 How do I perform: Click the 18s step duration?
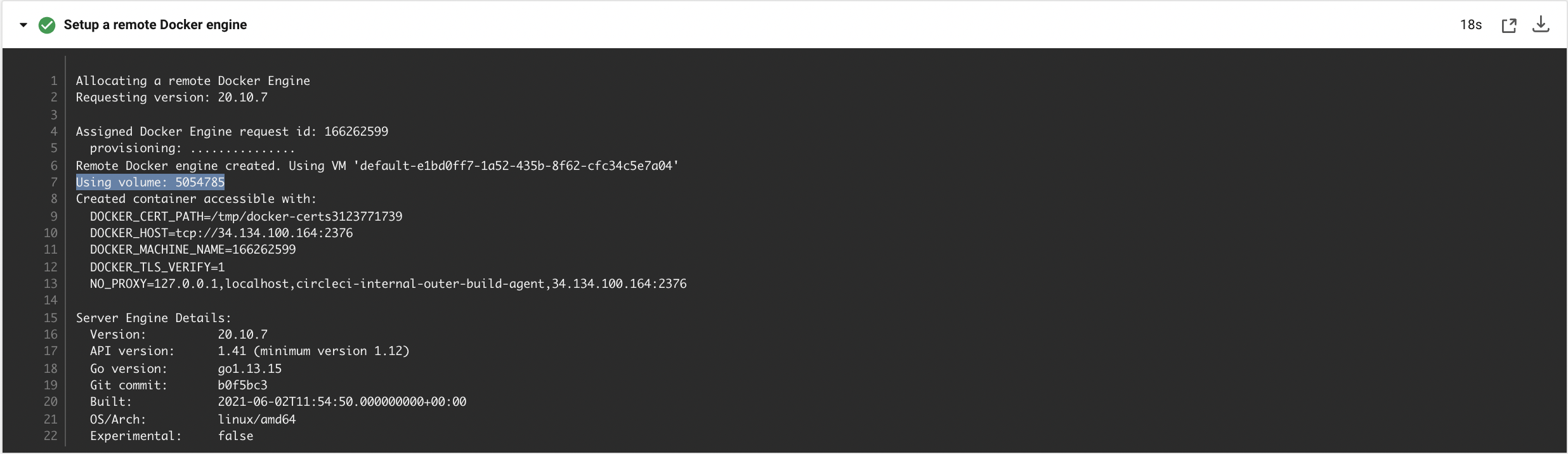pos(1470,25)
